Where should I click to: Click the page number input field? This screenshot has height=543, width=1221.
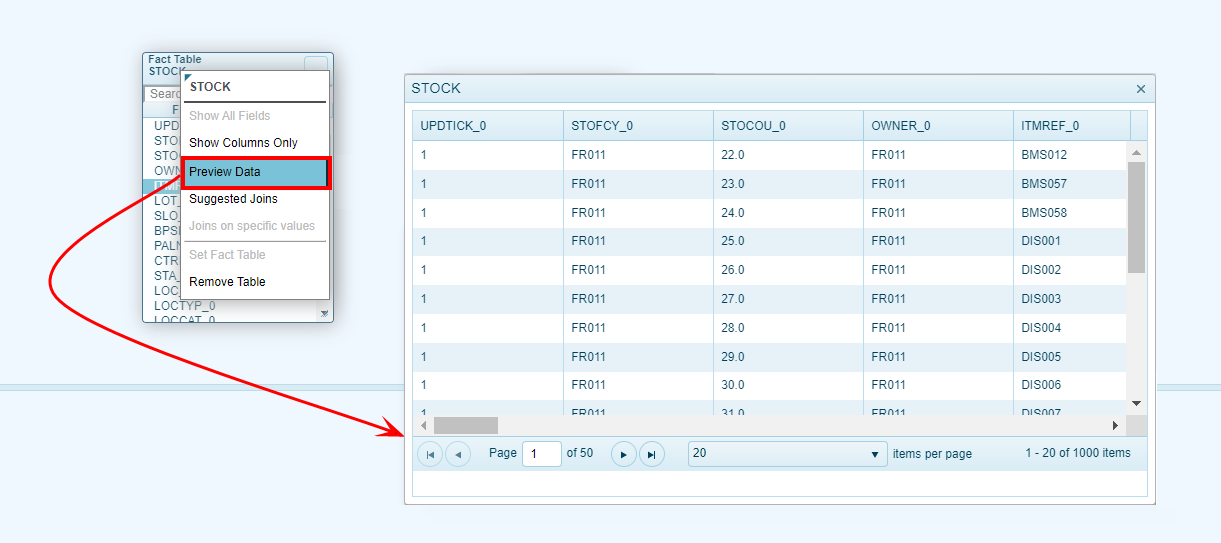[x=542, y=454]
